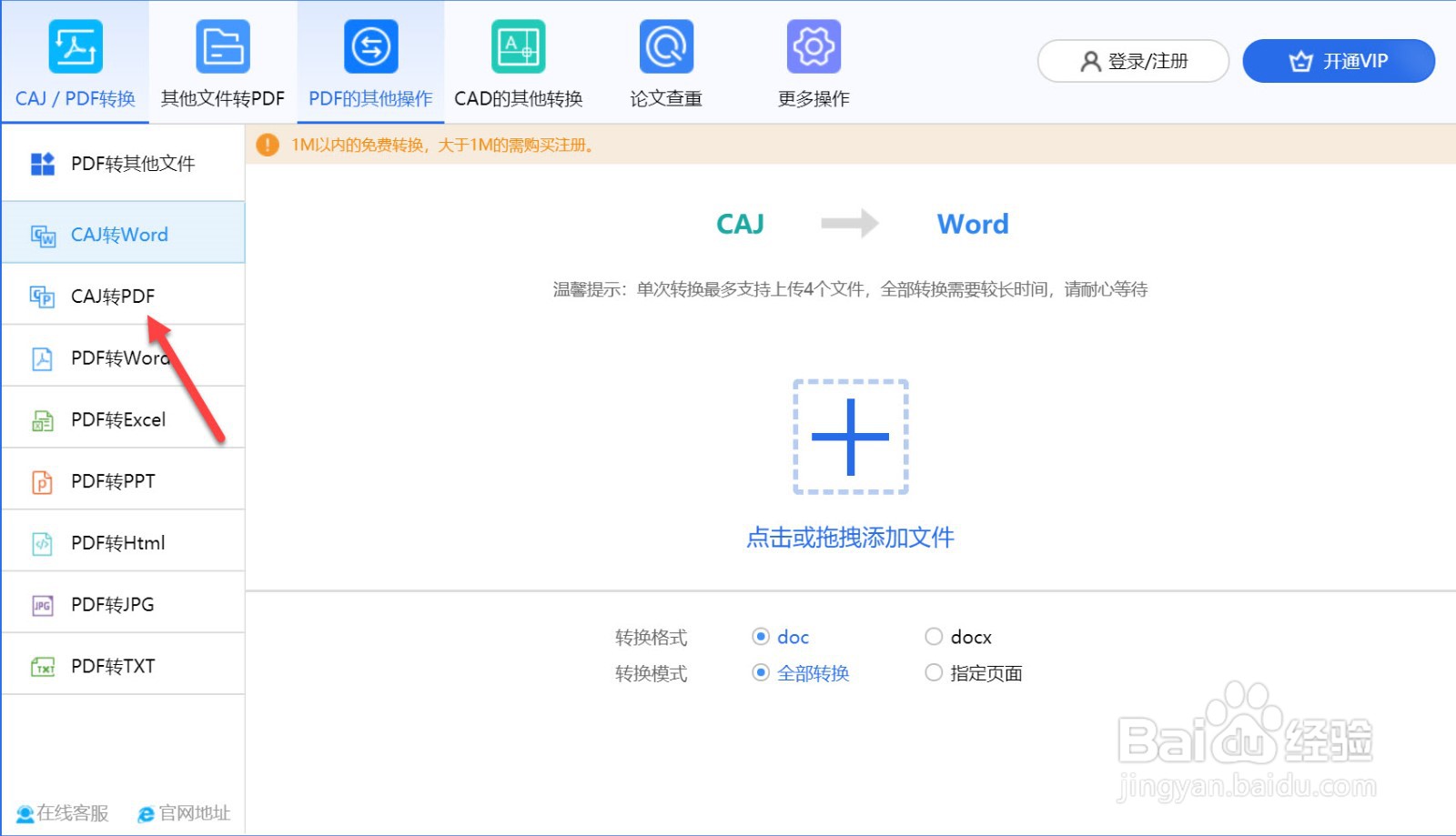This screenshot has width=1456, height=836.
Task: Open 在线客服 online support link
Action: click(63, 813)
